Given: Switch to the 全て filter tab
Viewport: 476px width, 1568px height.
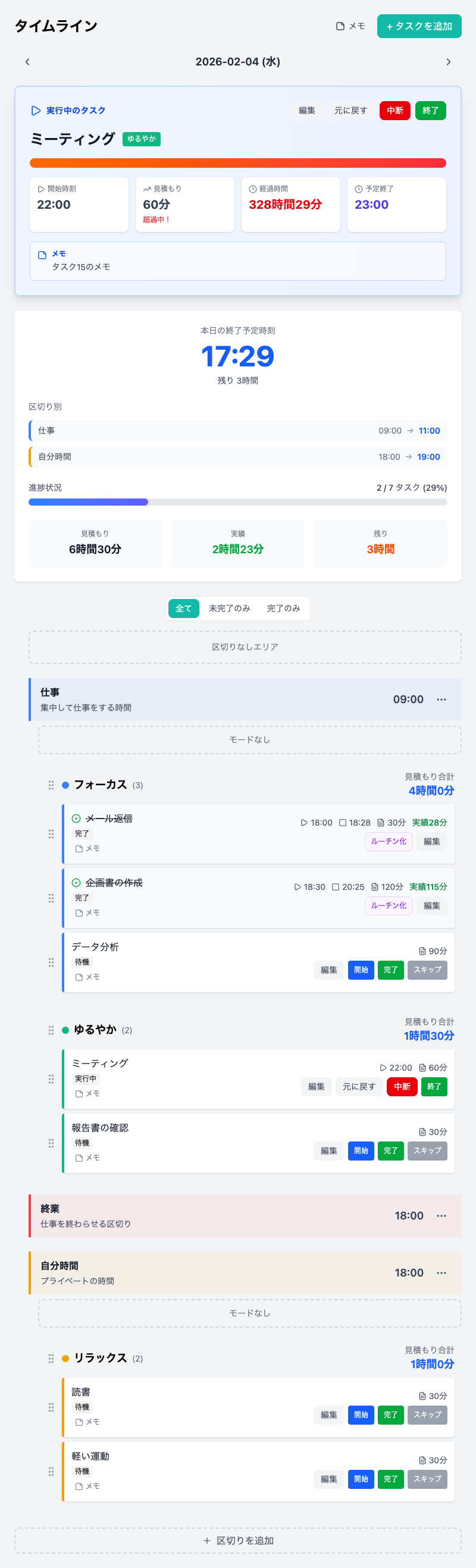Looking at the screenshot, I should click(x=184, y=608).
